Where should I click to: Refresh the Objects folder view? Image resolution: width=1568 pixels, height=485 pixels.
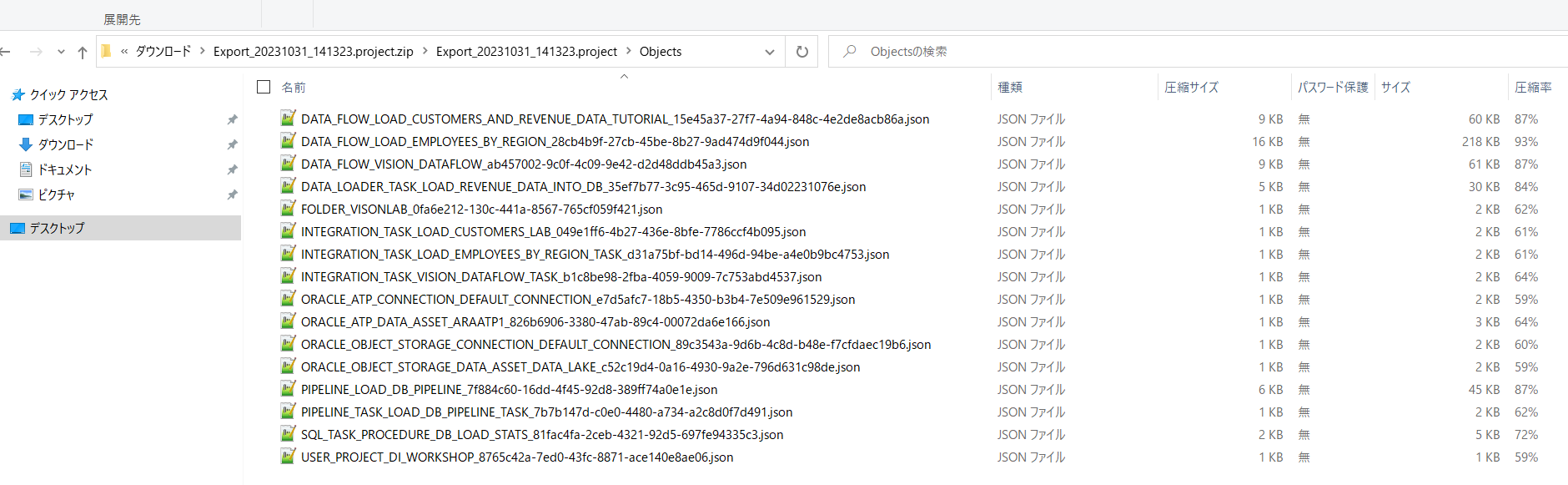click(x=802, y=52)
